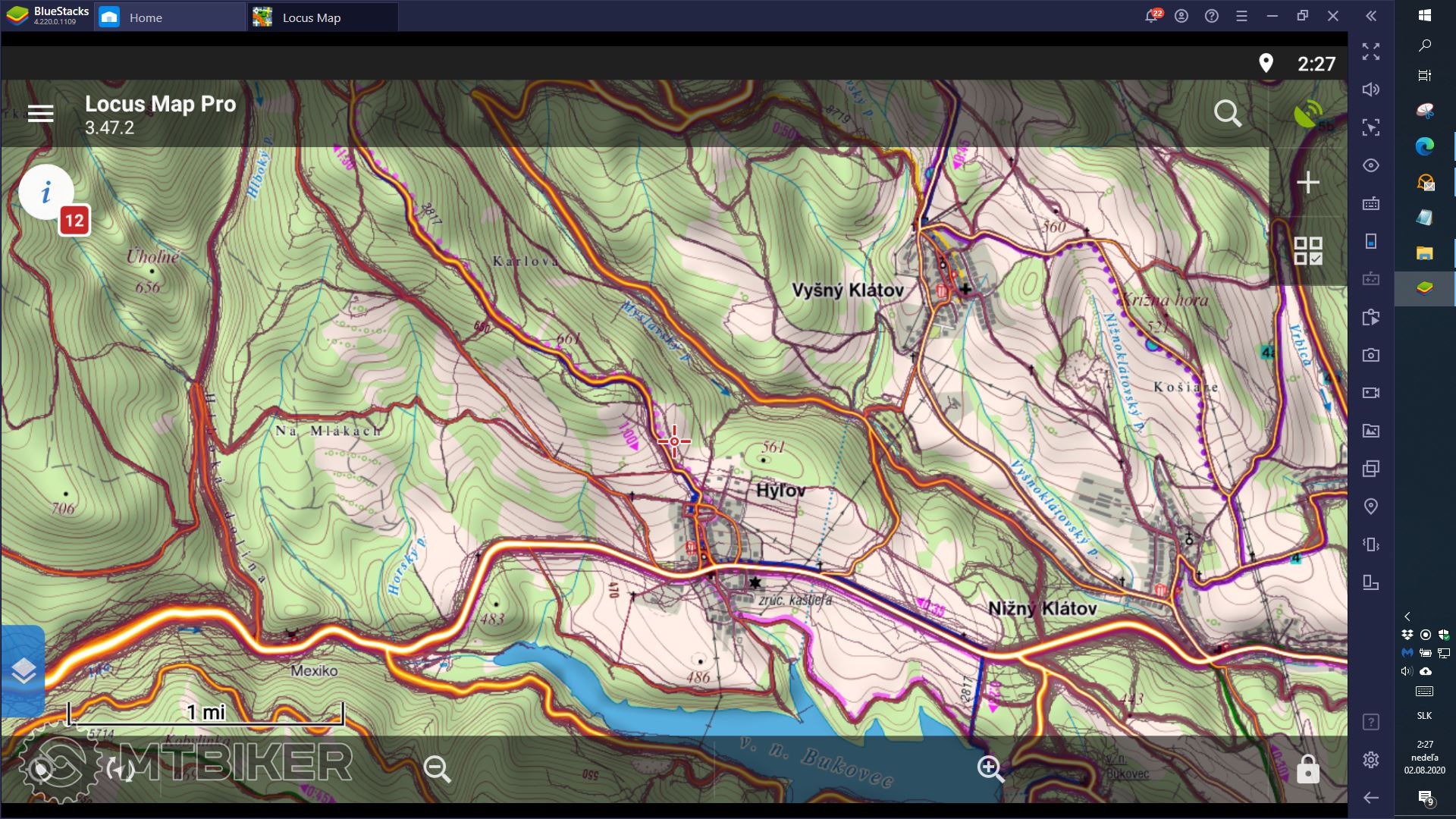
Task: Open the BlueStacks hamburger menu
Action: tap(1241, 16)
